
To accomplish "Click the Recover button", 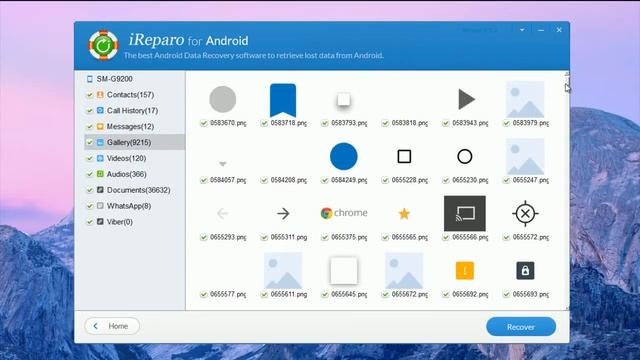I will click(521, 327).
